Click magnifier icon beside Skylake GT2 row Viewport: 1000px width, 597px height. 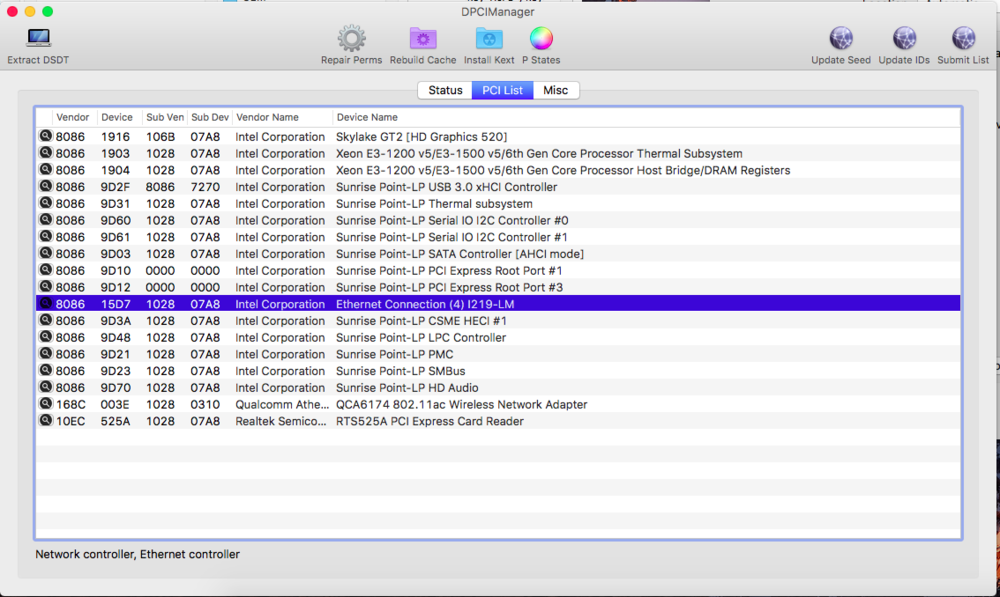point(45,137)
